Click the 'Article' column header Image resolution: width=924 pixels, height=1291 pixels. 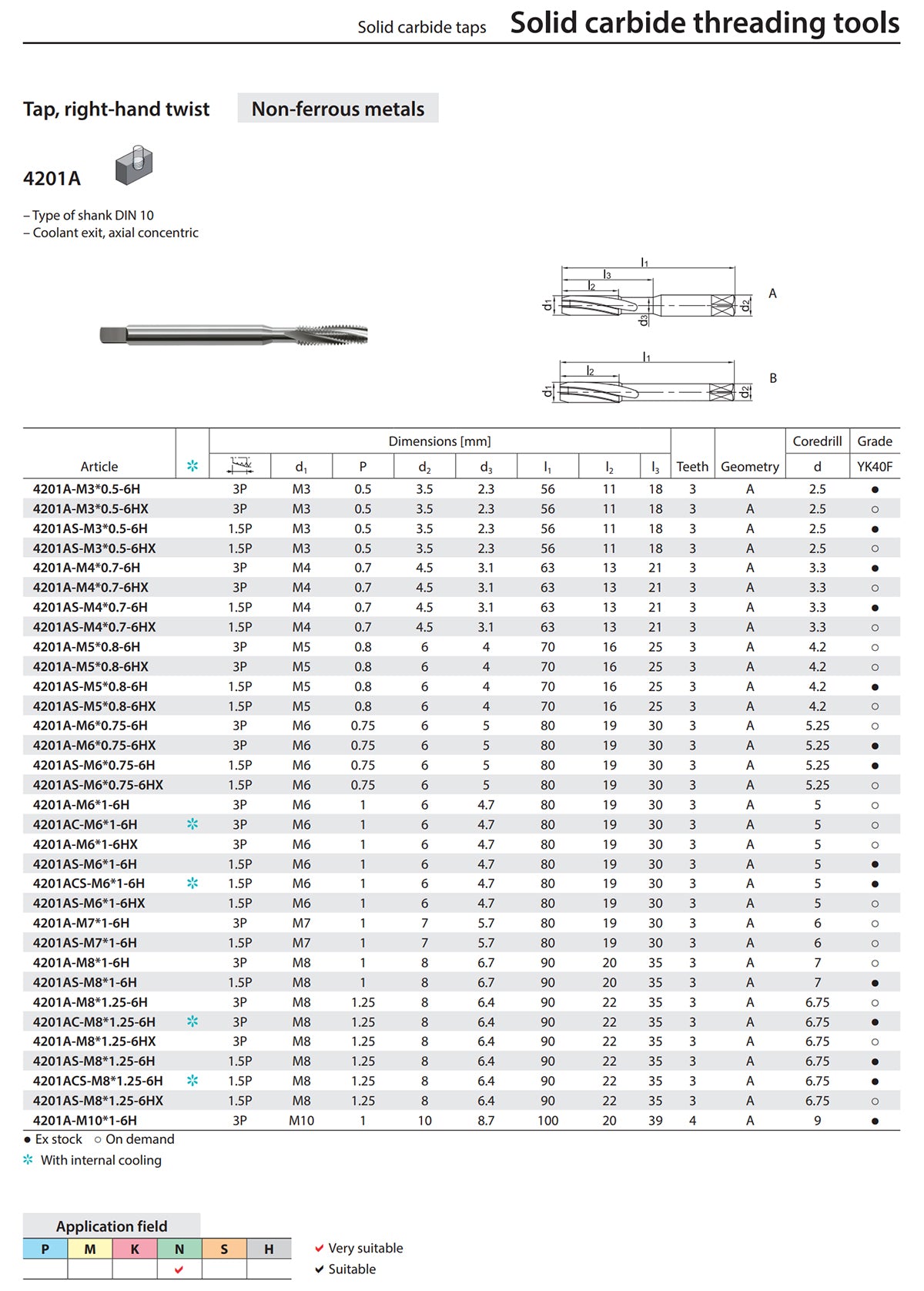click(99, 467)
